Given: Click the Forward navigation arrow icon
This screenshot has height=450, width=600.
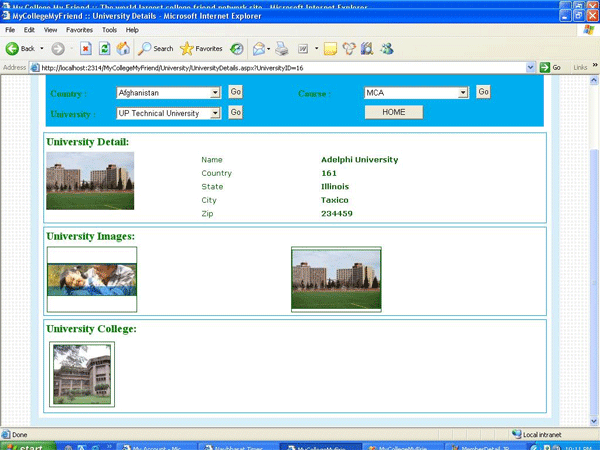Looking at the screenshot, I should [58, 49].
